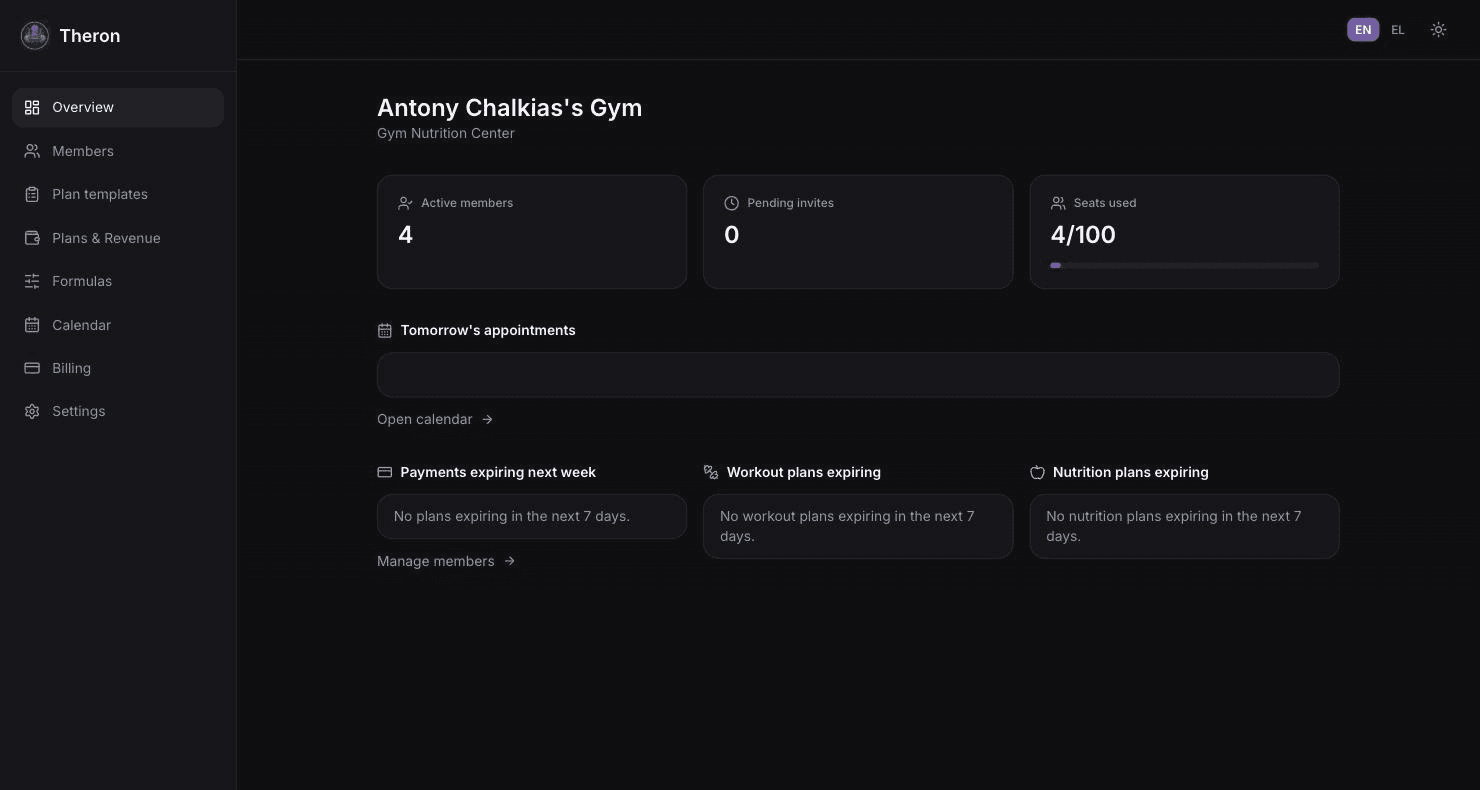Click the Active members count 4
This screenshot has height=790, width=1480.
point(405,235)
